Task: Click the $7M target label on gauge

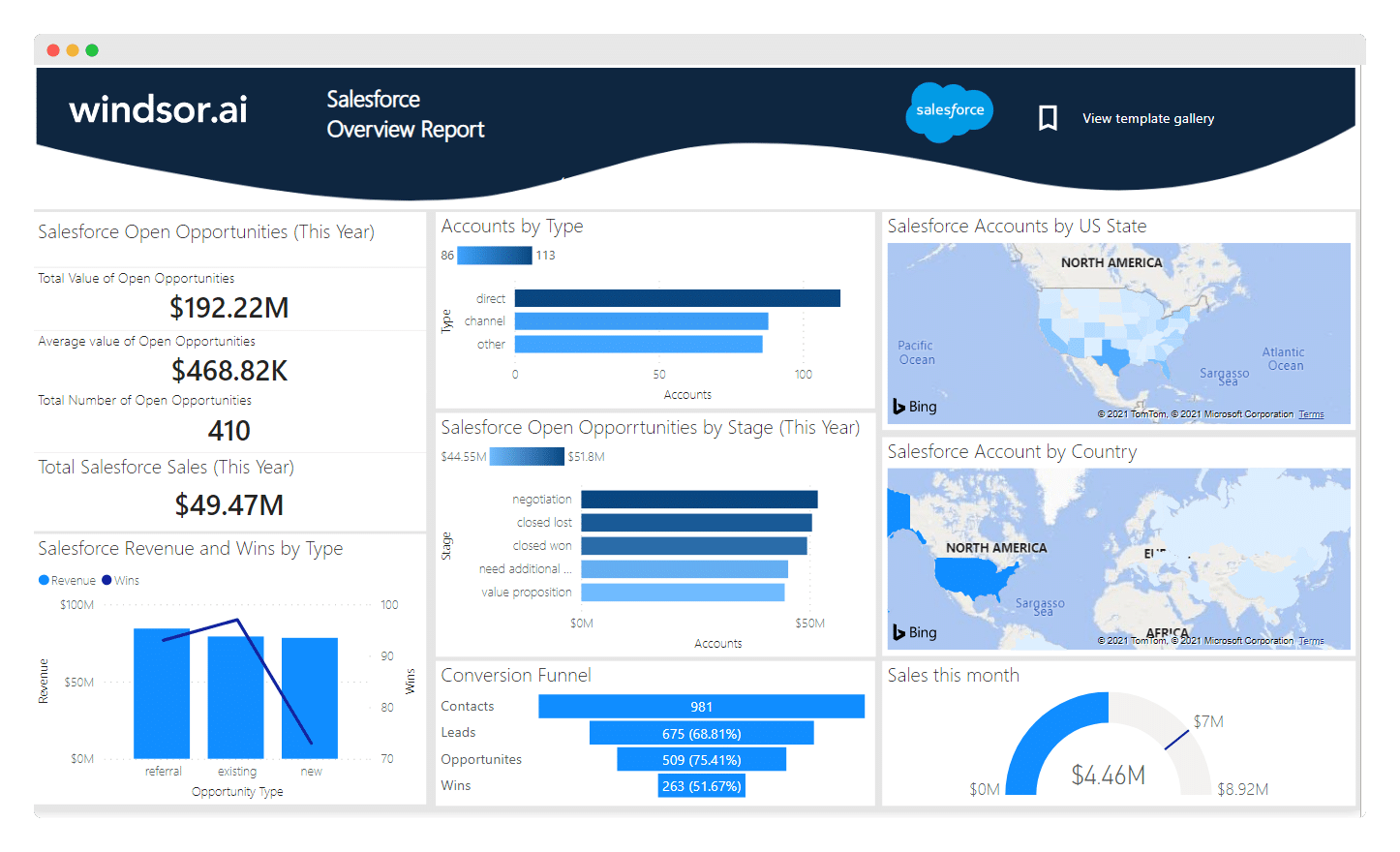Action: pyautogui.click(x=1208, y=721)
